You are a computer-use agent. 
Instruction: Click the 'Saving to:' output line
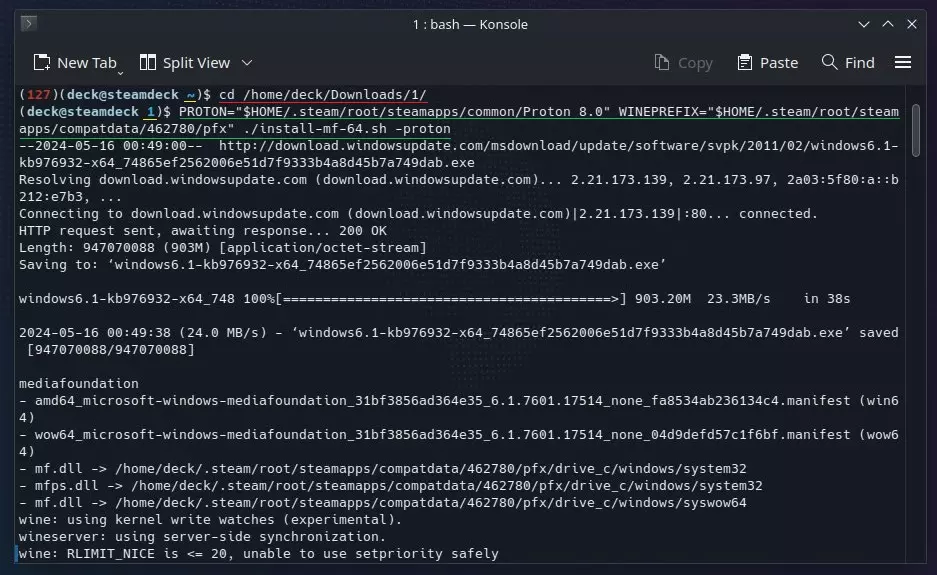point(342,264)
